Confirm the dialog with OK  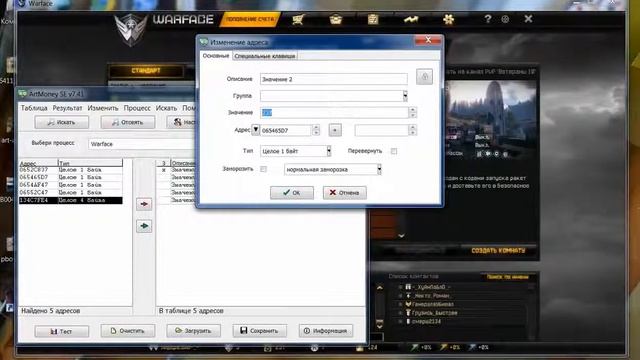tap(292, 193)
